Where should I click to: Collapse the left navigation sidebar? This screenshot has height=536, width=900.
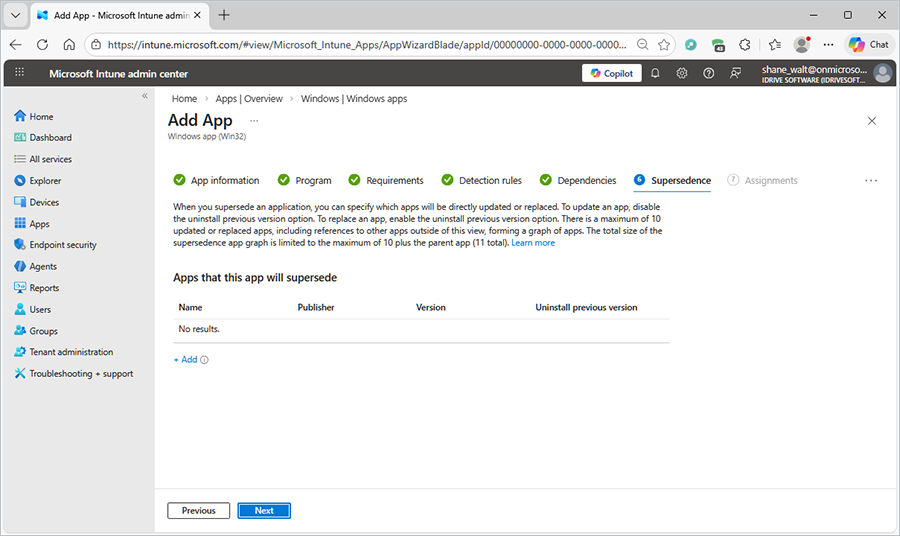click(x=144, y=96)
